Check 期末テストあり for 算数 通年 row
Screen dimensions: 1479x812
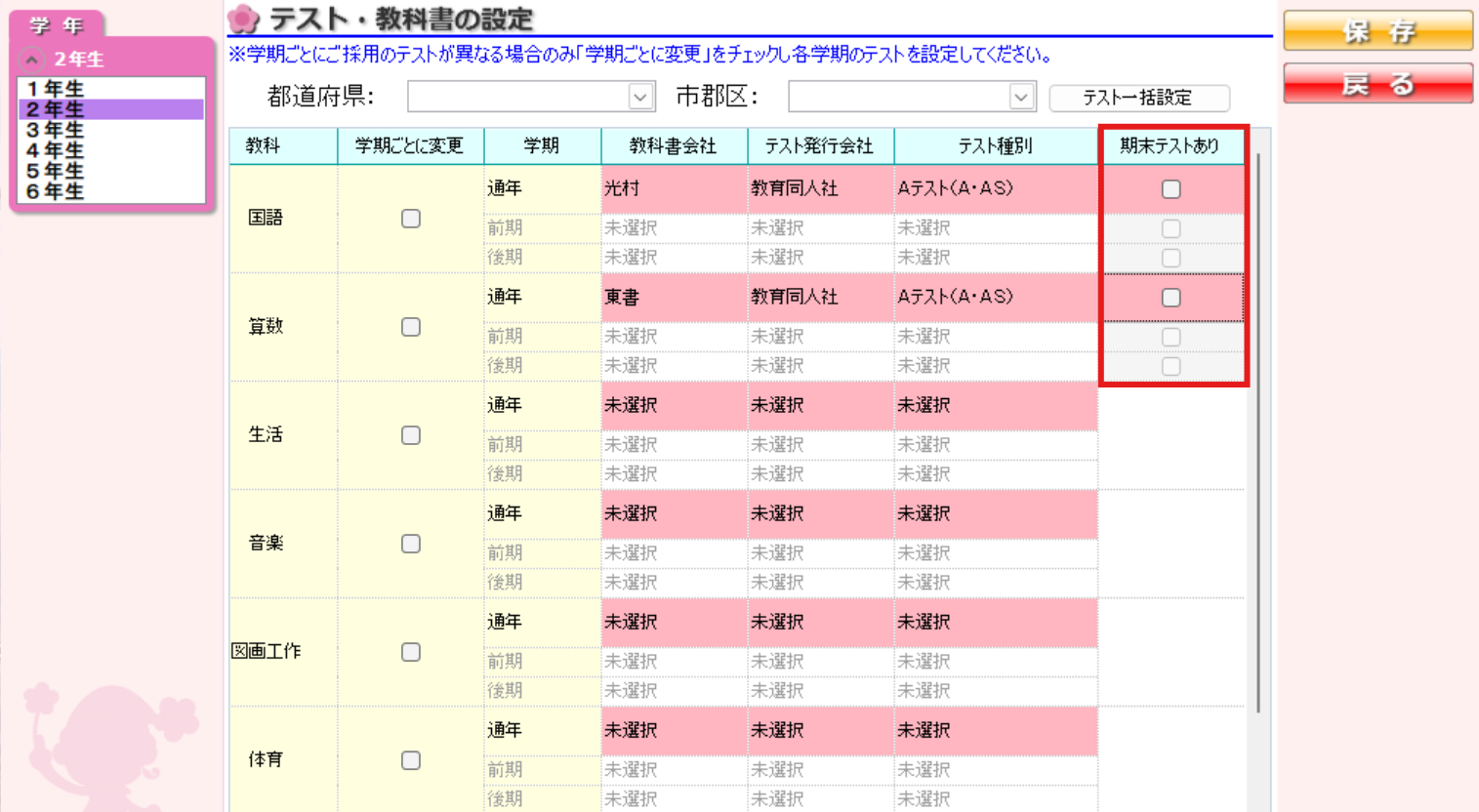[1171, 297]
